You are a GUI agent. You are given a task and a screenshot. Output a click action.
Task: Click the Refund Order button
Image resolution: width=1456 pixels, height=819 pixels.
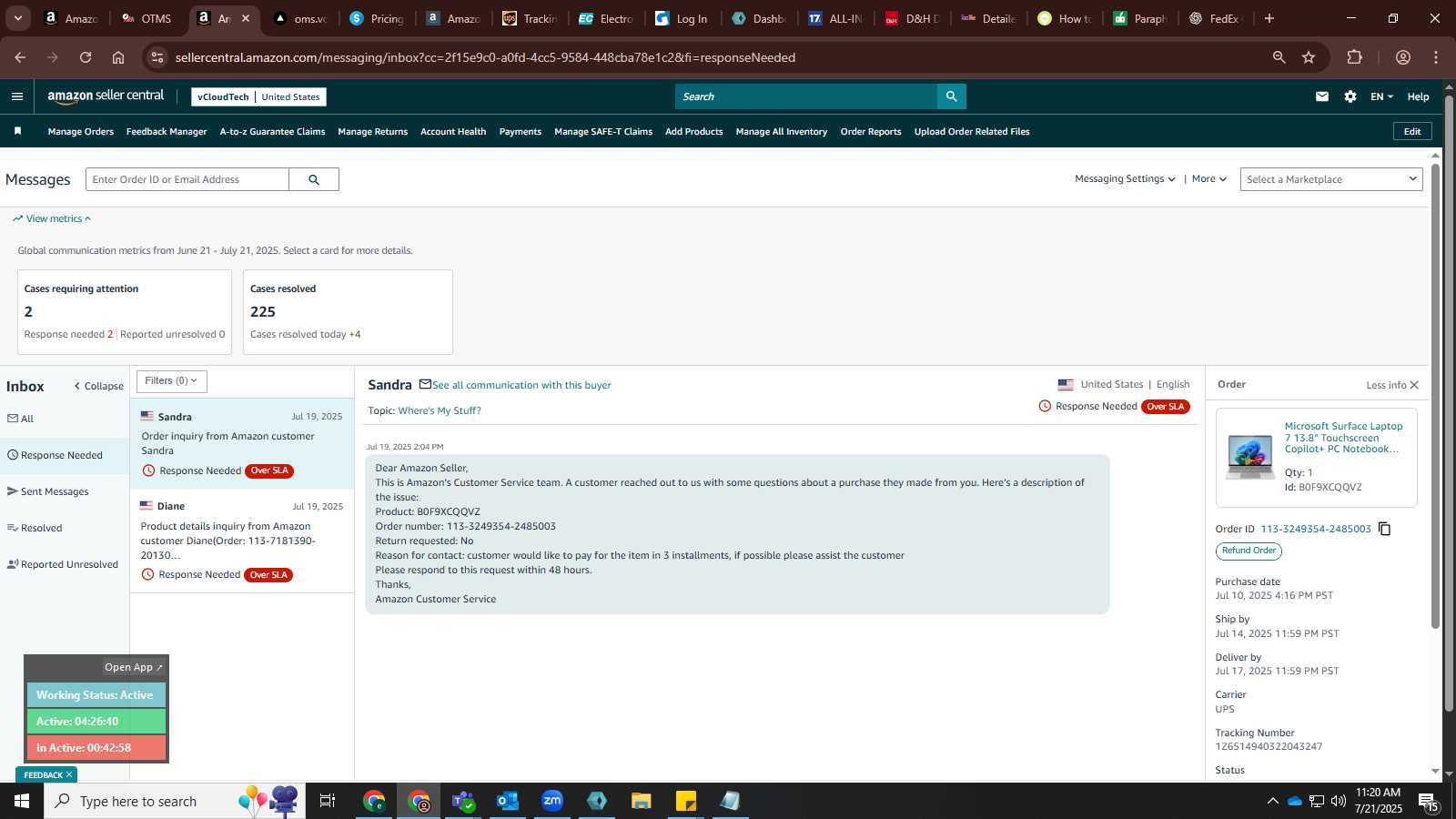(x=1249, y=551)
